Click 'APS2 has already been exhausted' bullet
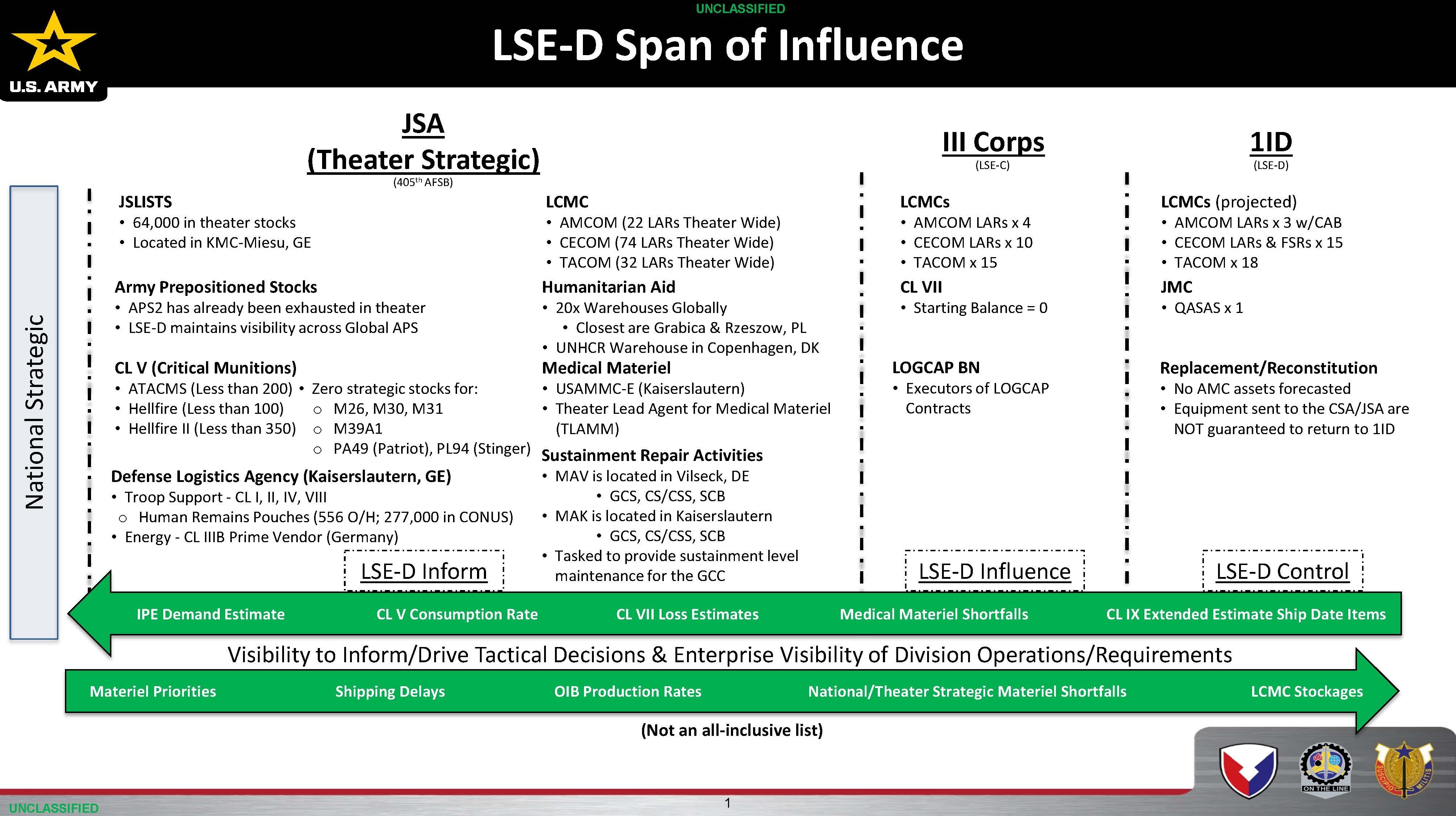This screenshot has width=1456, height=816. click(276, 308)
